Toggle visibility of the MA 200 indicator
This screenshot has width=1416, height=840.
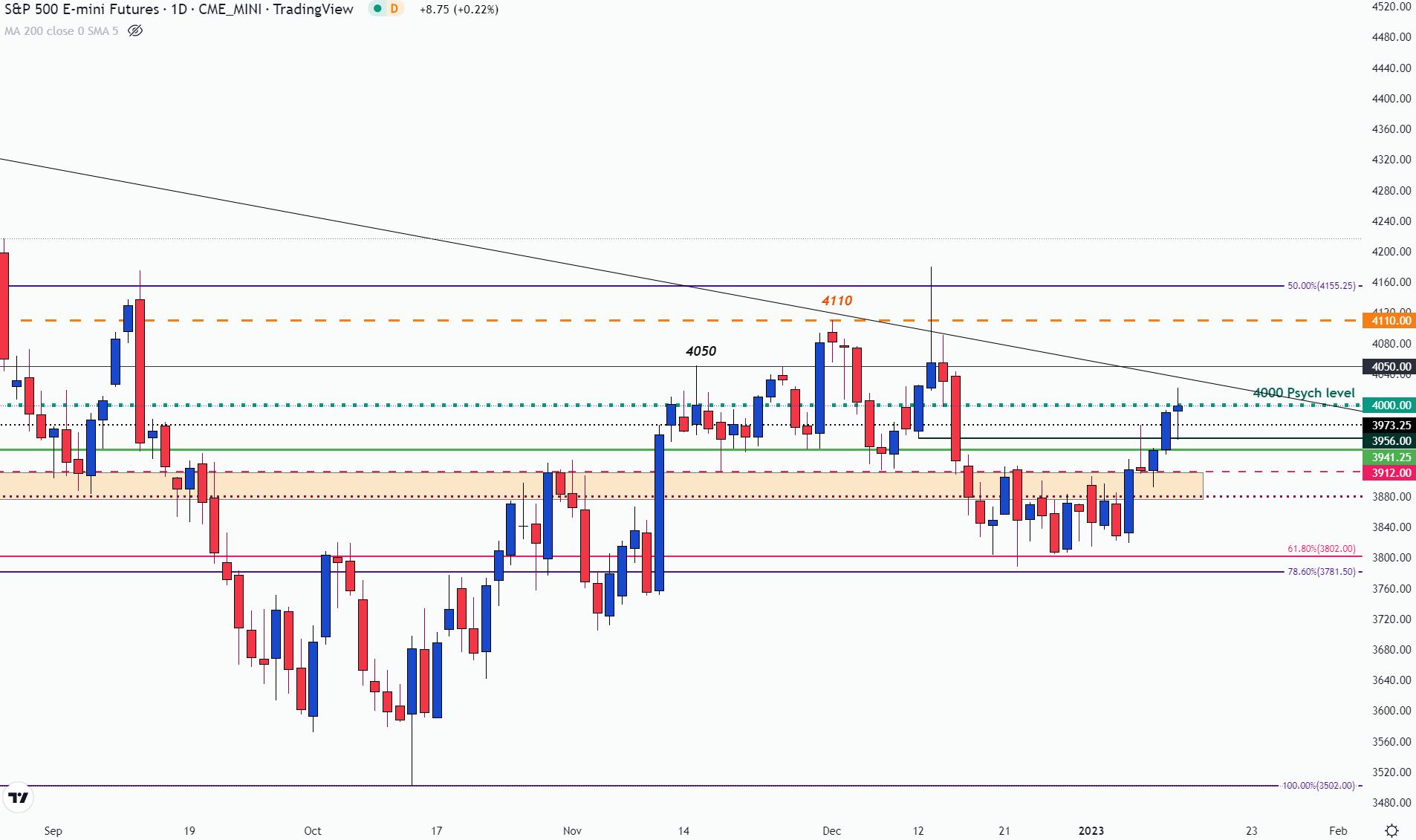[135, 30]
